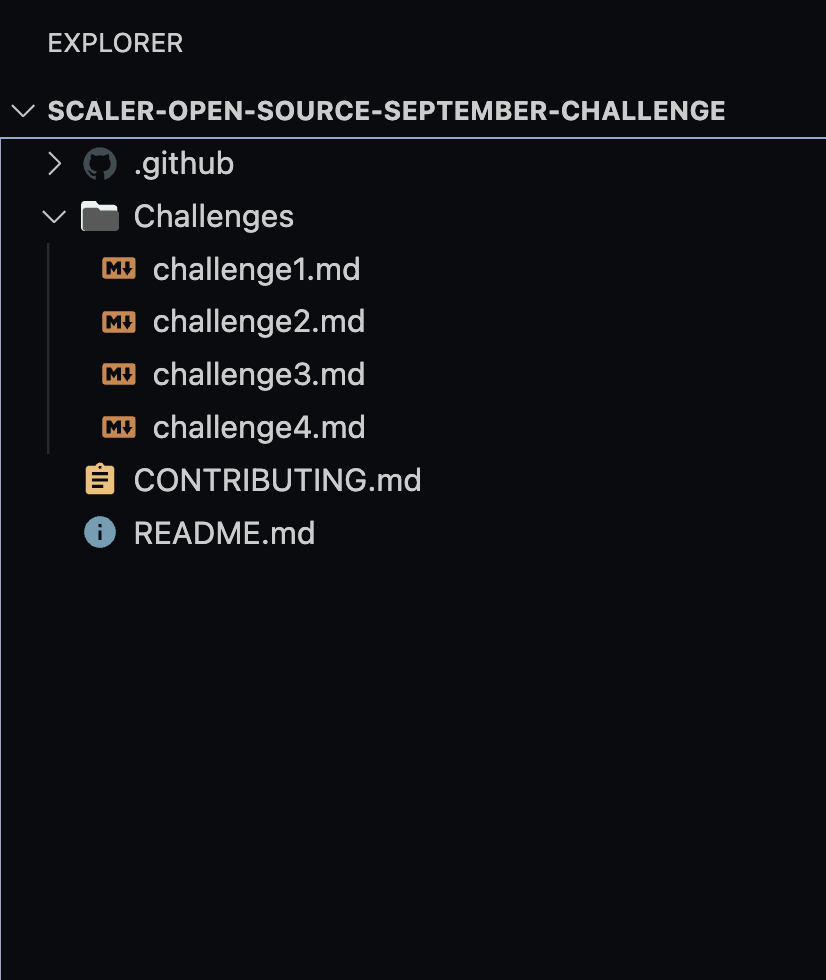
Task: Click the Markdown icon next to challenge3.md
Action: (x=118, y=374)
